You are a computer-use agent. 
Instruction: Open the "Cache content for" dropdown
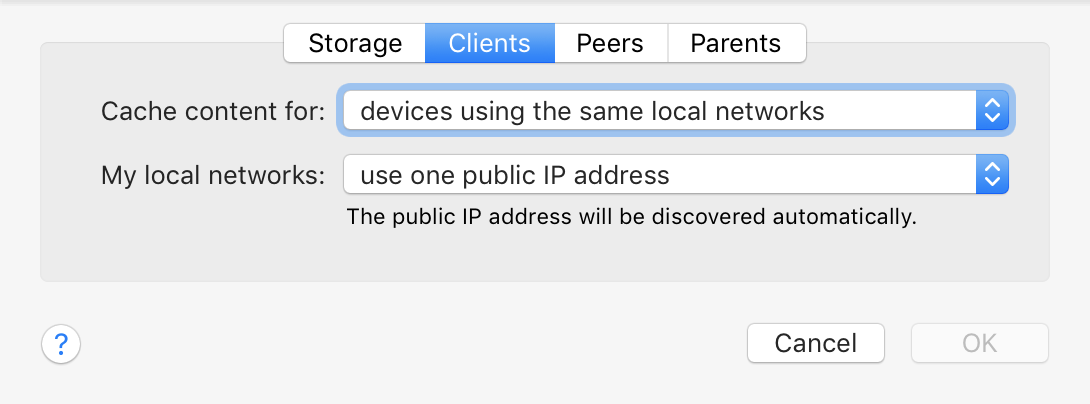click(676, 110)
